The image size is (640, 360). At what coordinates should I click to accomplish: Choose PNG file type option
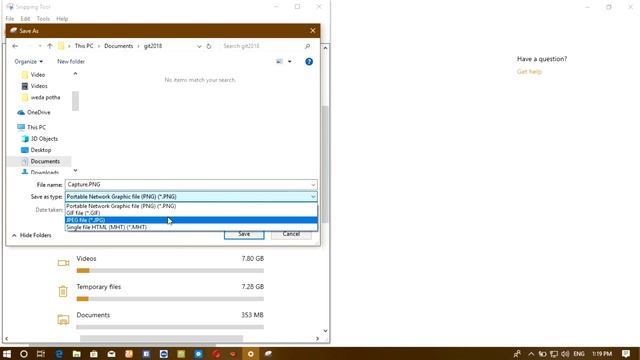191,206
